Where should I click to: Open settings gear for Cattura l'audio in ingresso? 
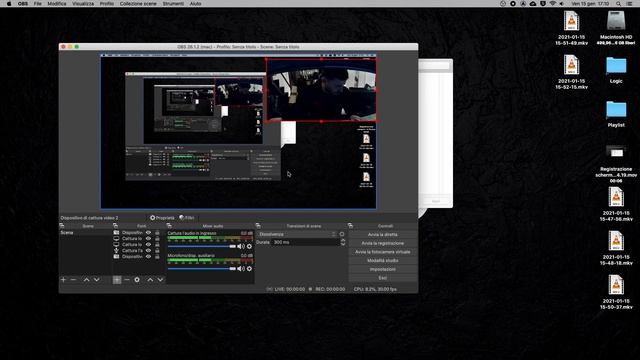click(x=249, y=246)
